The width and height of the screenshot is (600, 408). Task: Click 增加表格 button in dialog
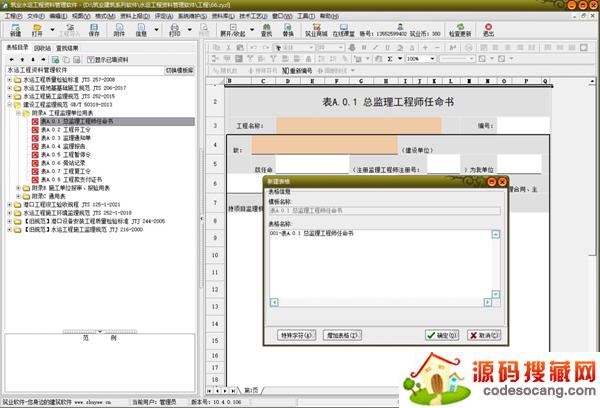[344, 334]
